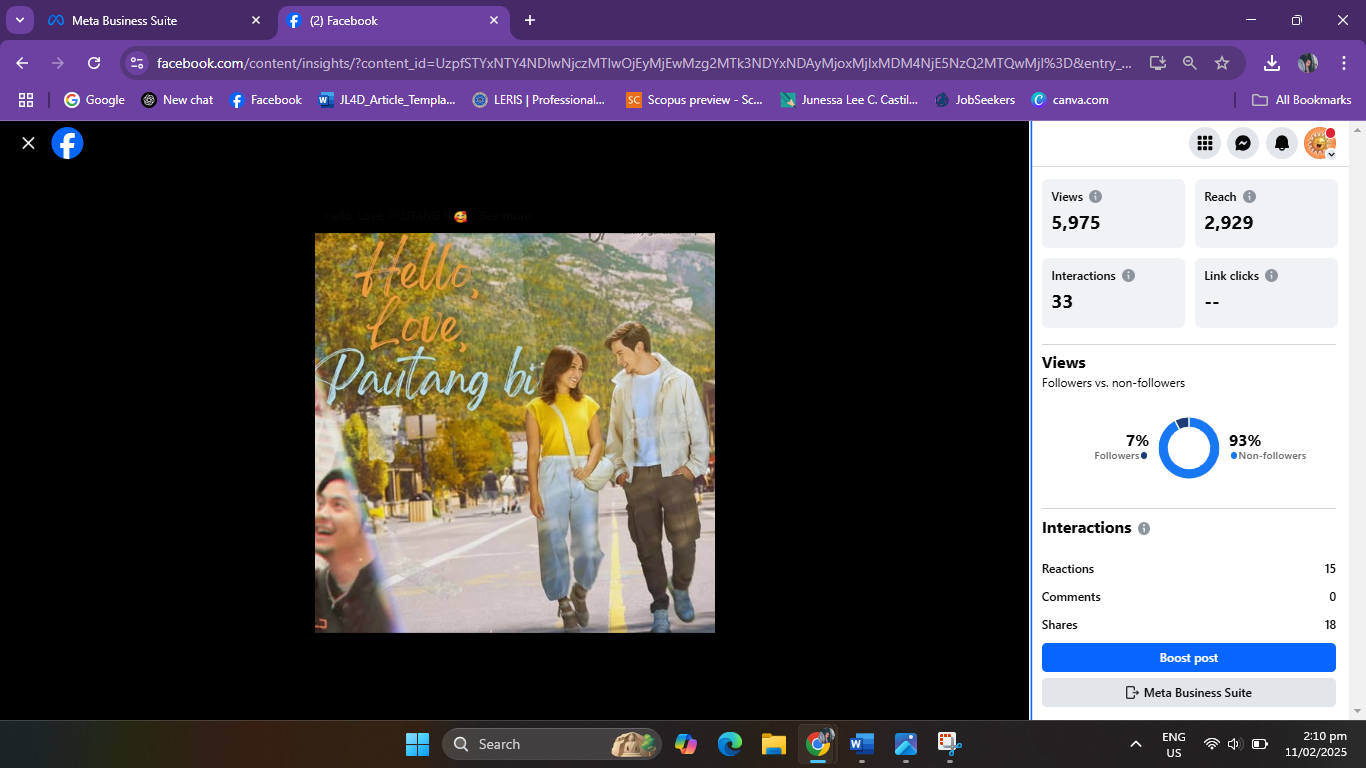Click the Reactions row showing 15

(1188, 569)
